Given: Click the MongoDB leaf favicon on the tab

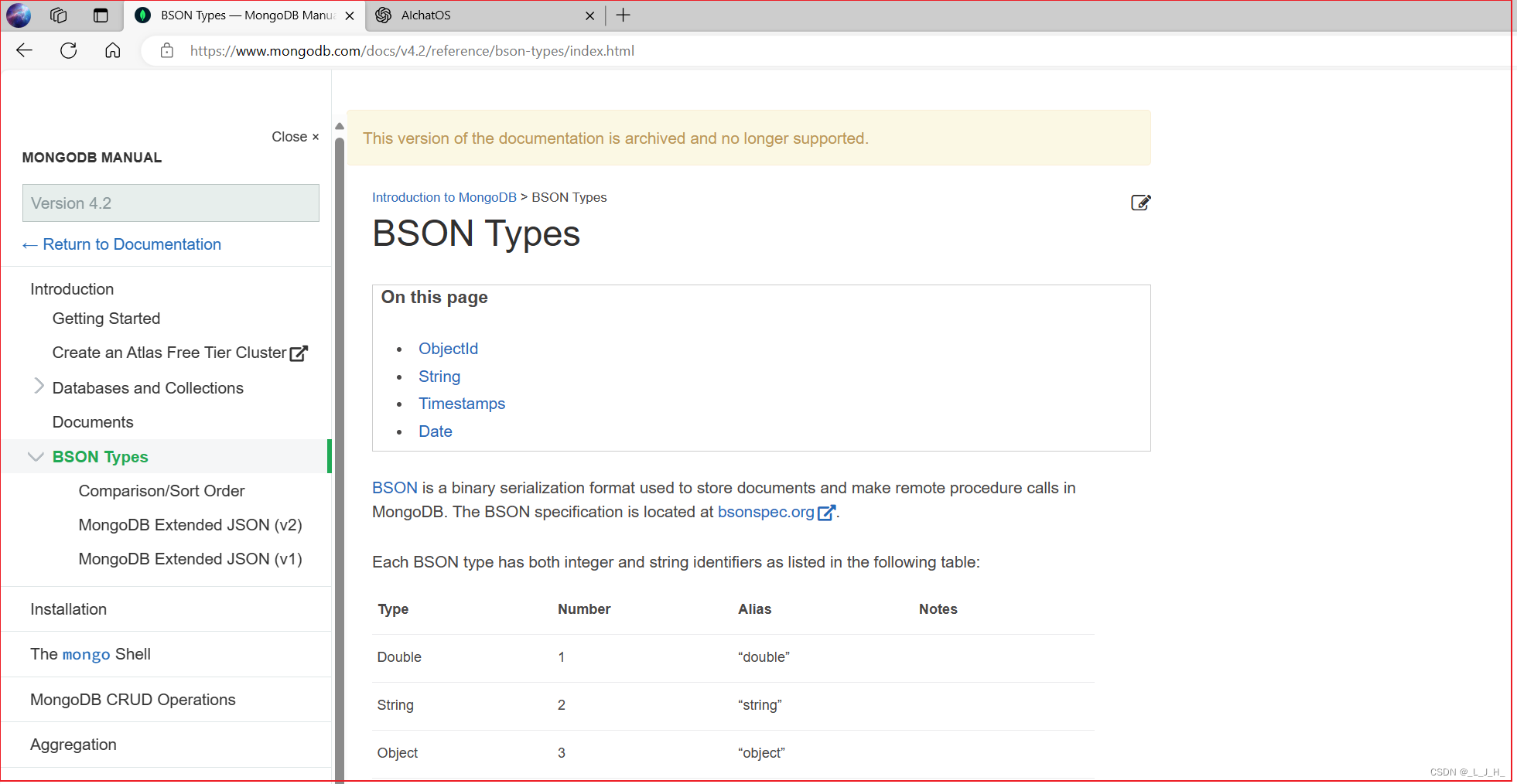Looking at the screenshot, I should (x=142, y=15).
